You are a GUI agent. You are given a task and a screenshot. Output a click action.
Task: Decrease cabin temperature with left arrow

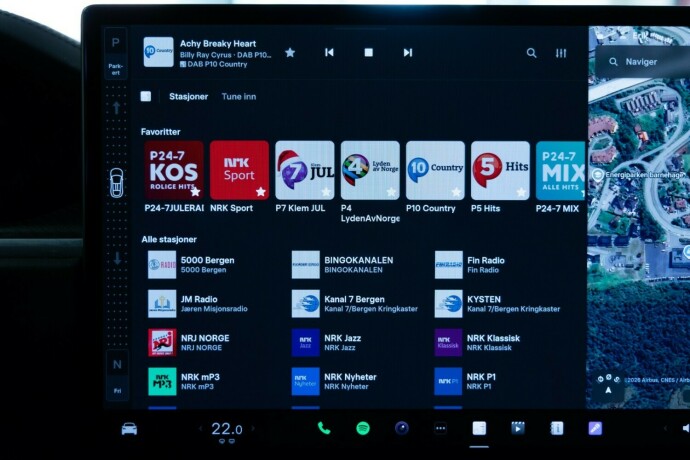coord(201,428)
